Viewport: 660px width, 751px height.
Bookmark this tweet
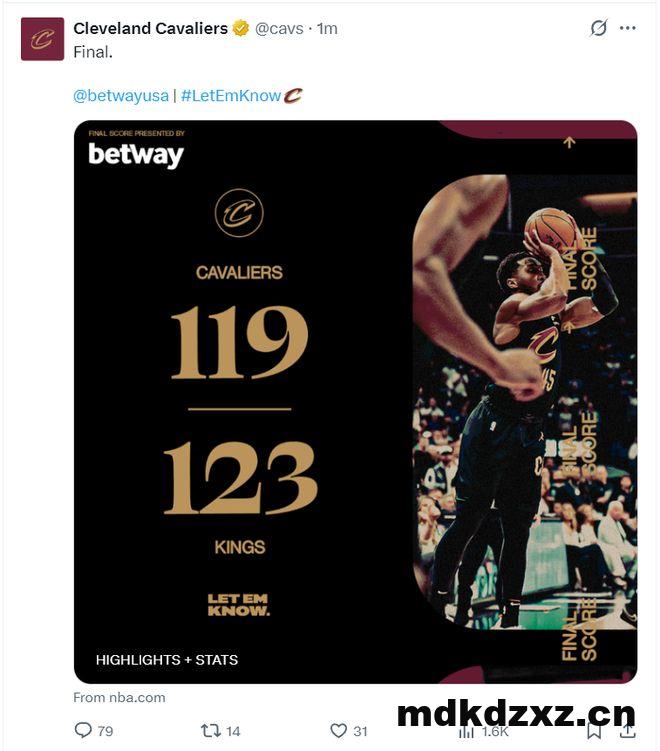[594, 731]
